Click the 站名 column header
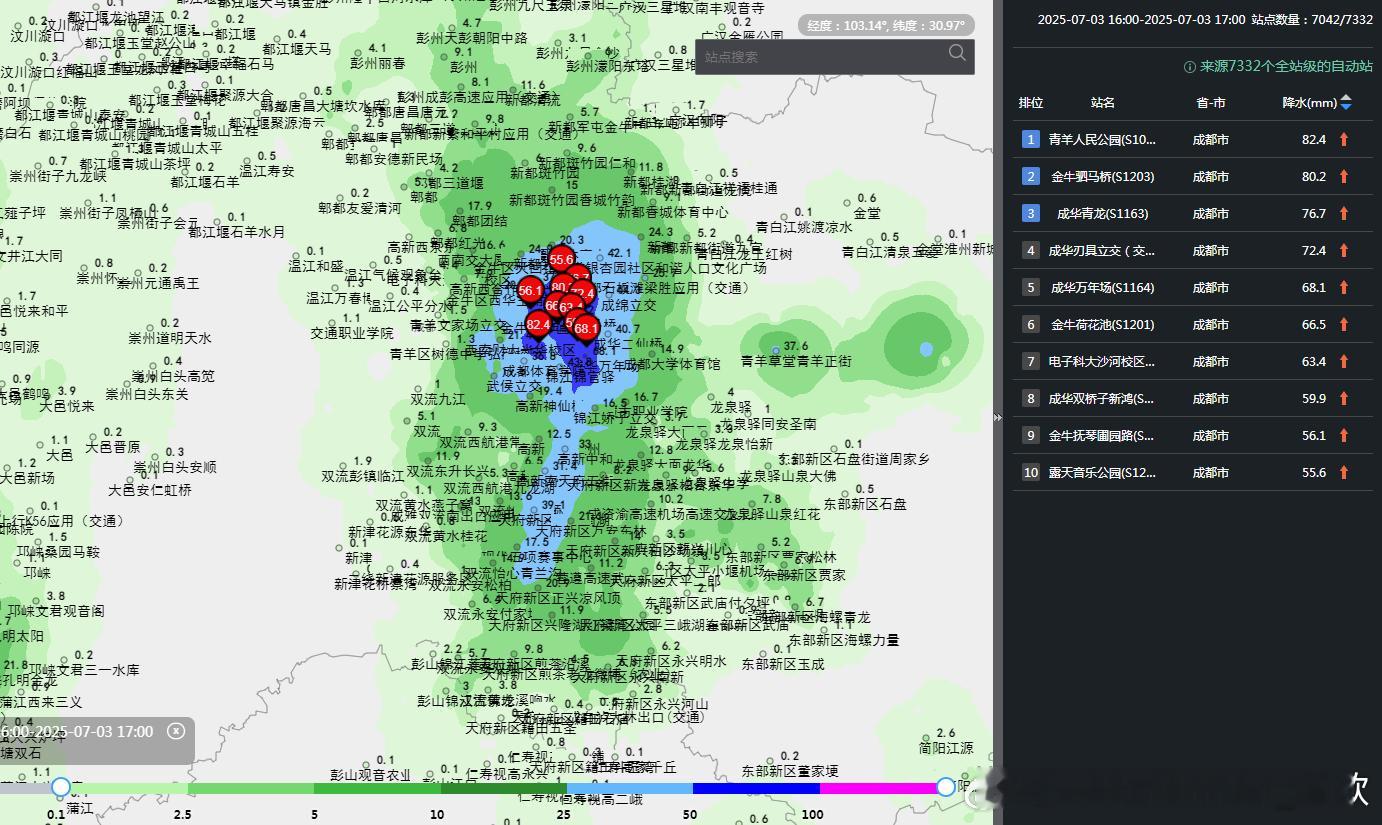Viewport: 1382px width, 825px height. (x=1103, y=103)
